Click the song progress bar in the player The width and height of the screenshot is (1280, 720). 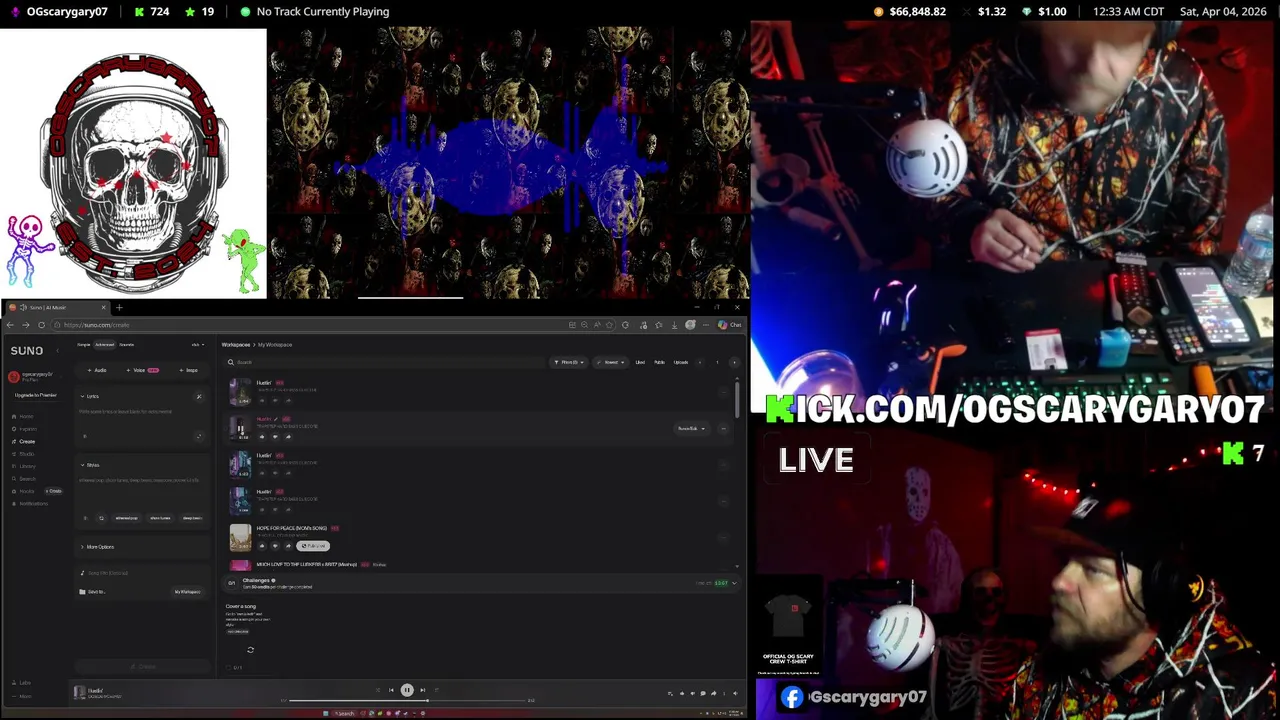(x=405, y=700)
